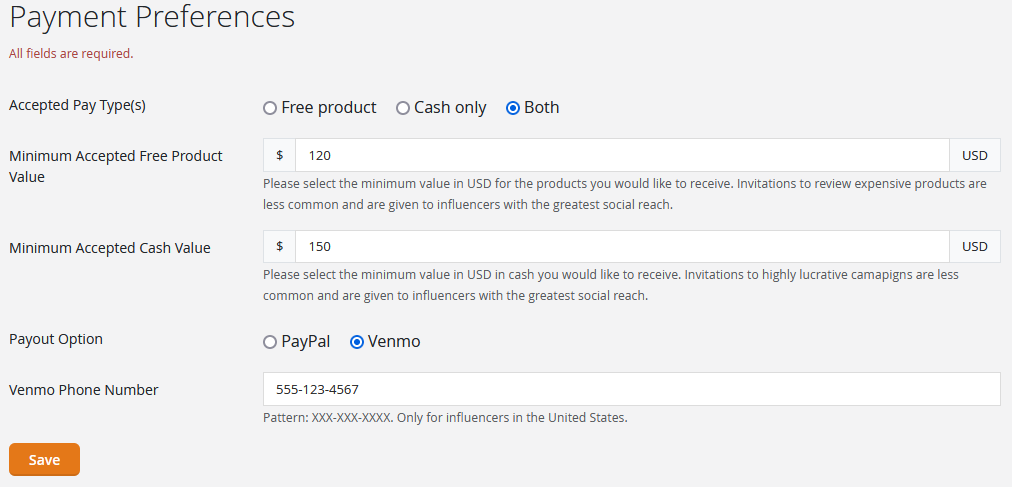Click the USD suffix of cash value field
The image size is (1012, 487).
click(x=974, y=247)
